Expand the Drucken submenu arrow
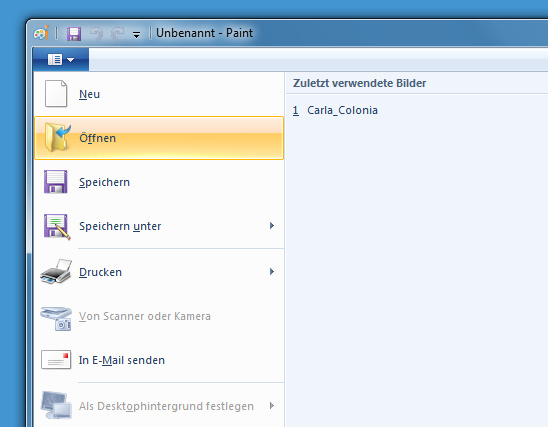 click(x=272, y=272)
